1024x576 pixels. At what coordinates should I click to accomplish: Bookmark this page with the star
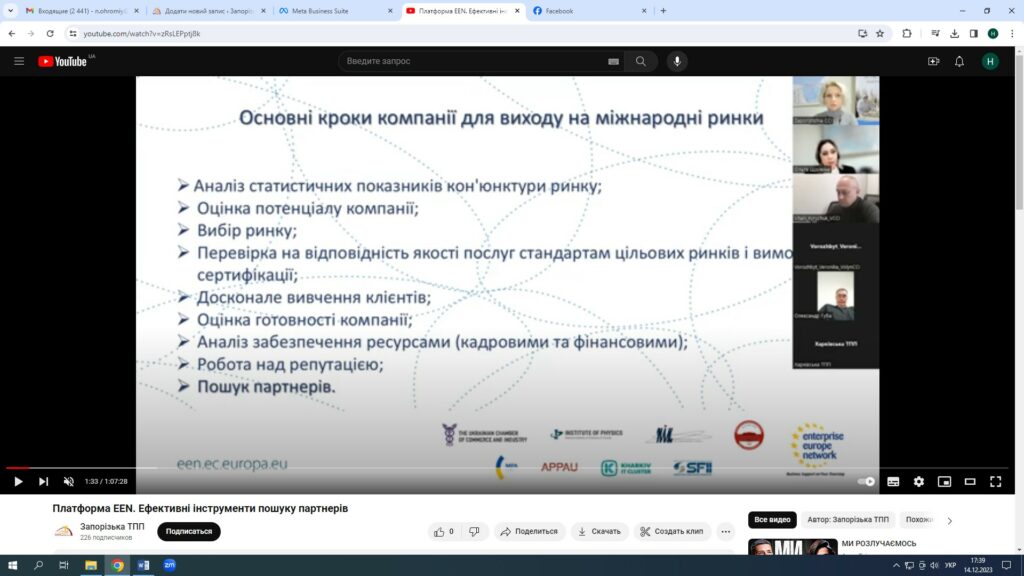tap(880, 33)
